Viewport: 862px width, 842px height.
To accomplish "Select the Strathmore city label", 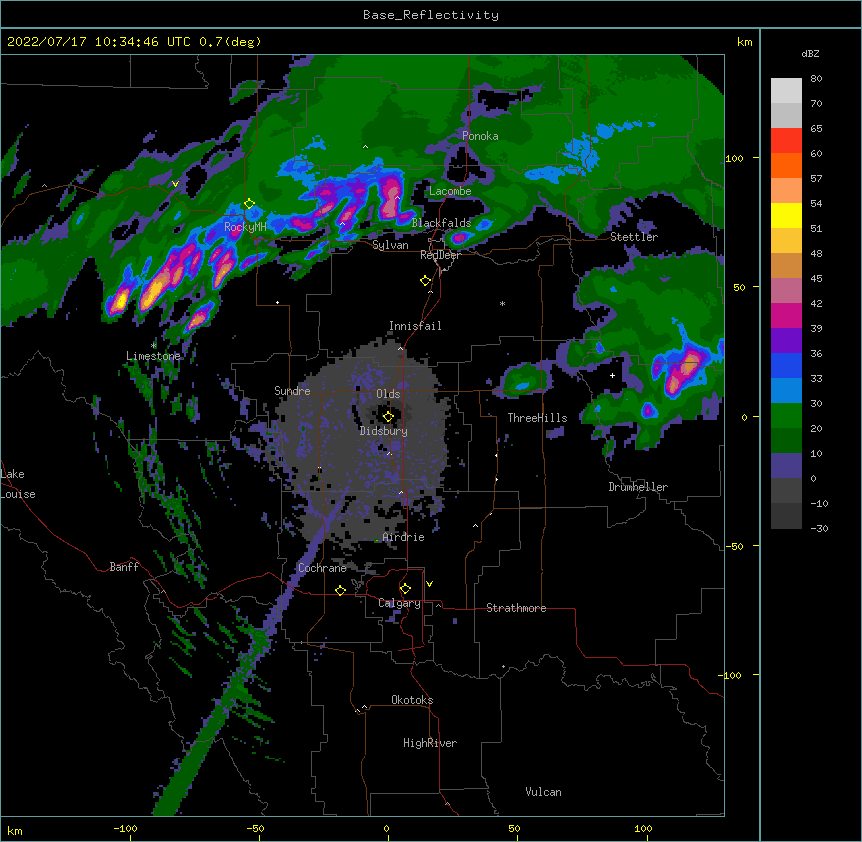I will point(516,608).
